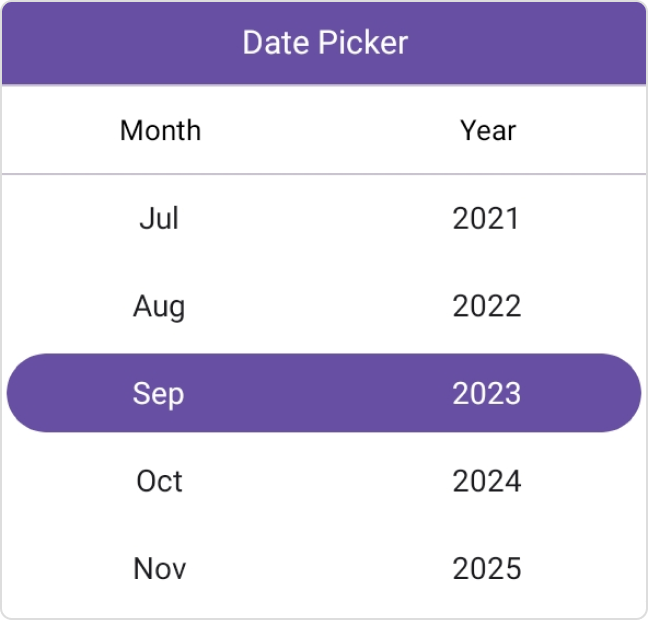This screenshot has width=648, height=620.
Task: Choose Aug from the month list
Action: pos(159,306)
